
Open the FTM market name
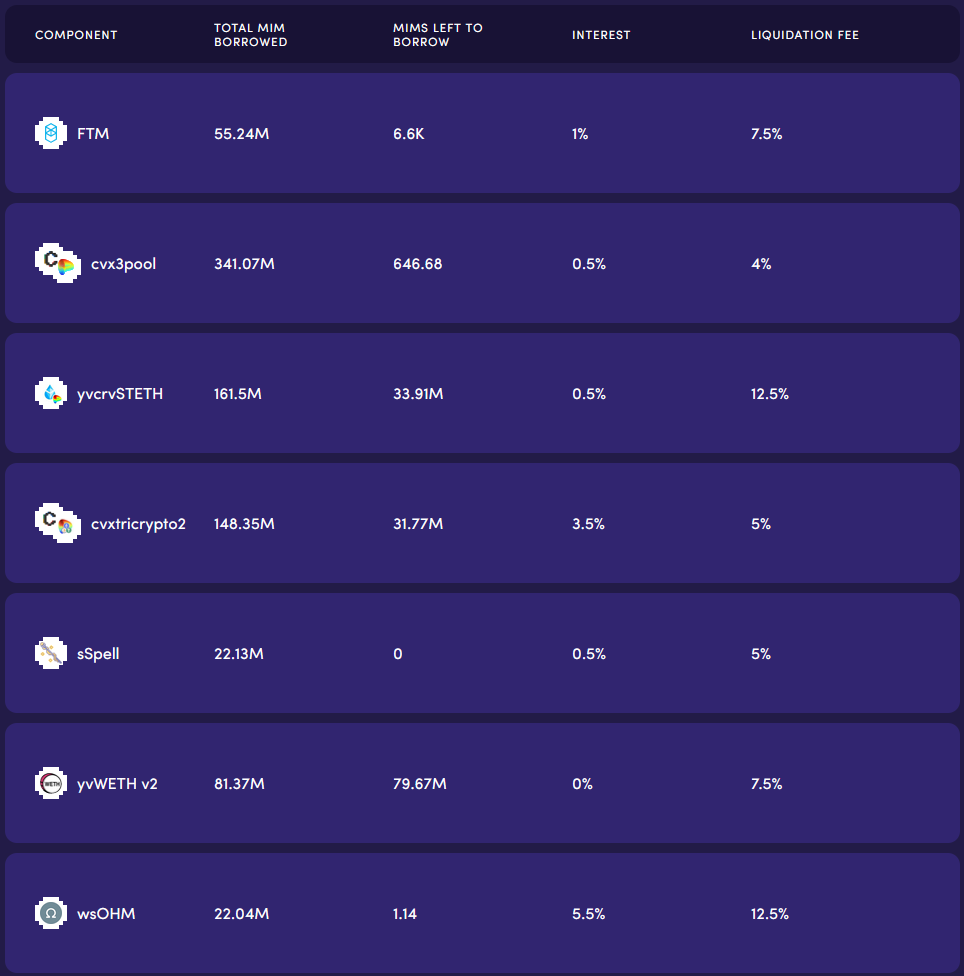(93, 133)
